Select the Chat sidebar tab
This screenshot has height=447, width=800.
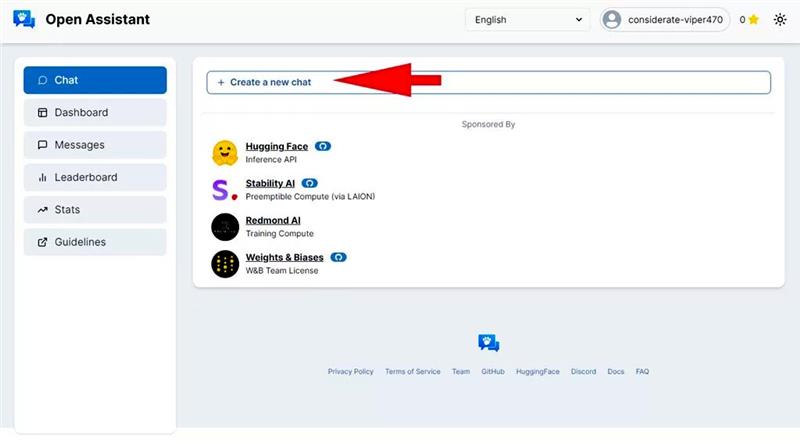(95, 80)
